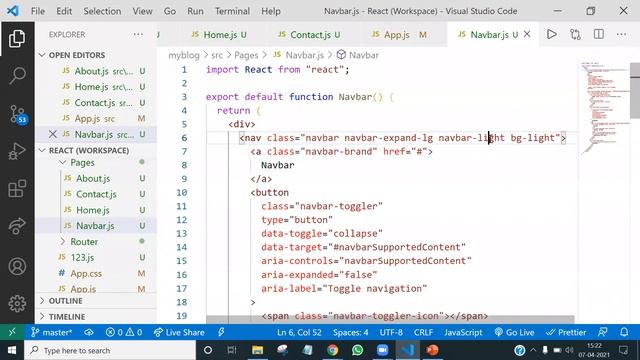Click the src breadcrumb segment
Image resolution: width=640 pixels, height=360 pixels.
click(x=217, y=55)
